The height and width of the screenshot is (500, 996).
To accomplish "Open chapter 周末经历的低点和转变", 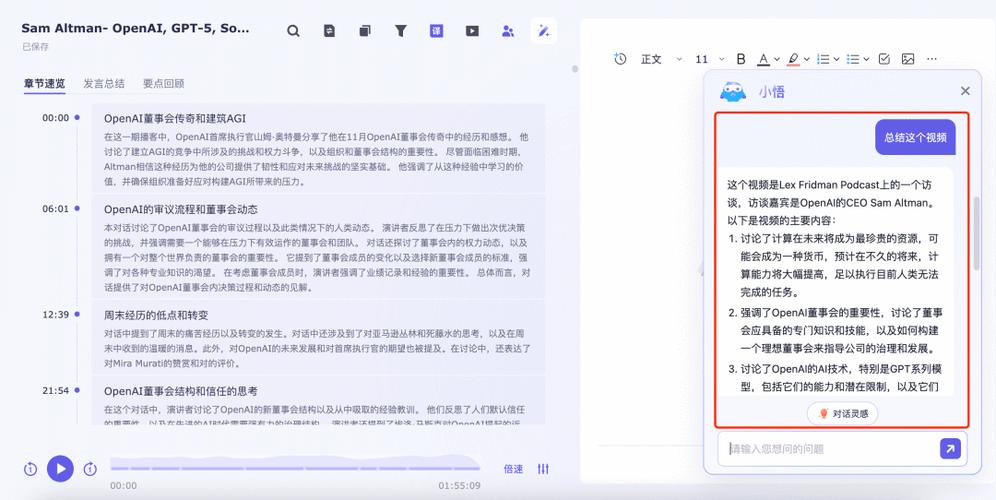I will 156,315.
